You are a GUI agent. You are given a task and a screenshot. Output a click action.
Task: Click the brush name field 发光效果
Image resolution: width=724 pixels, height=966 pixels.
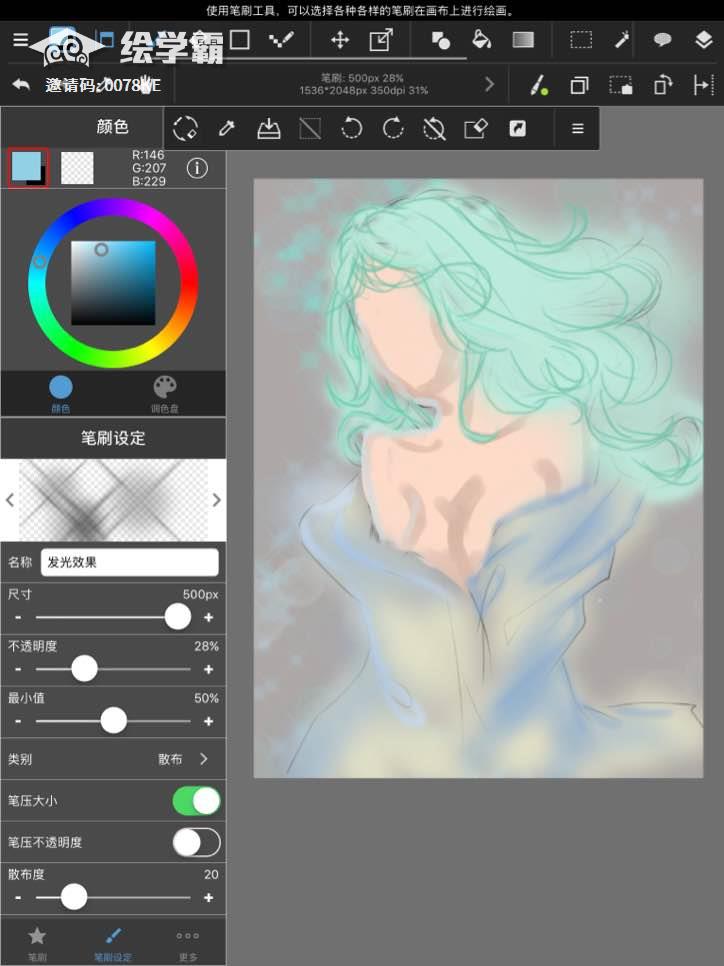click(x=129, y=562)
